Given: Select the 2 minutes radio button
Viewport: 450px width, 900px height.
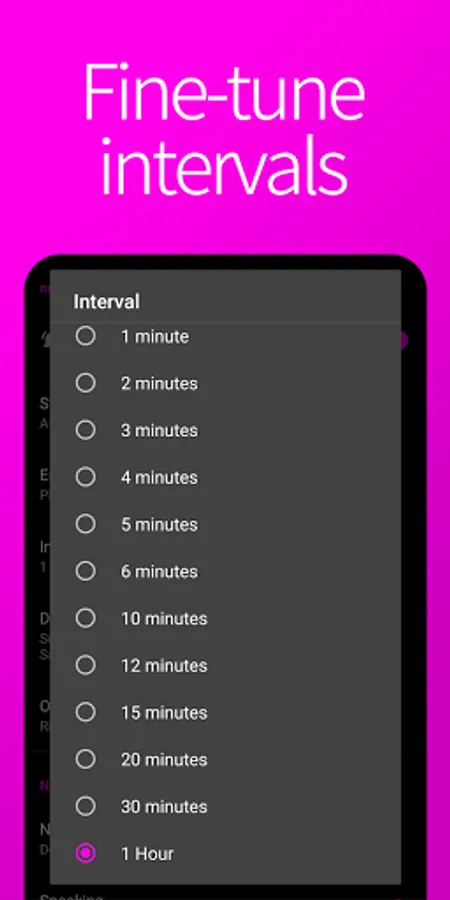Looking at the screenshot, I should [86, 383].
